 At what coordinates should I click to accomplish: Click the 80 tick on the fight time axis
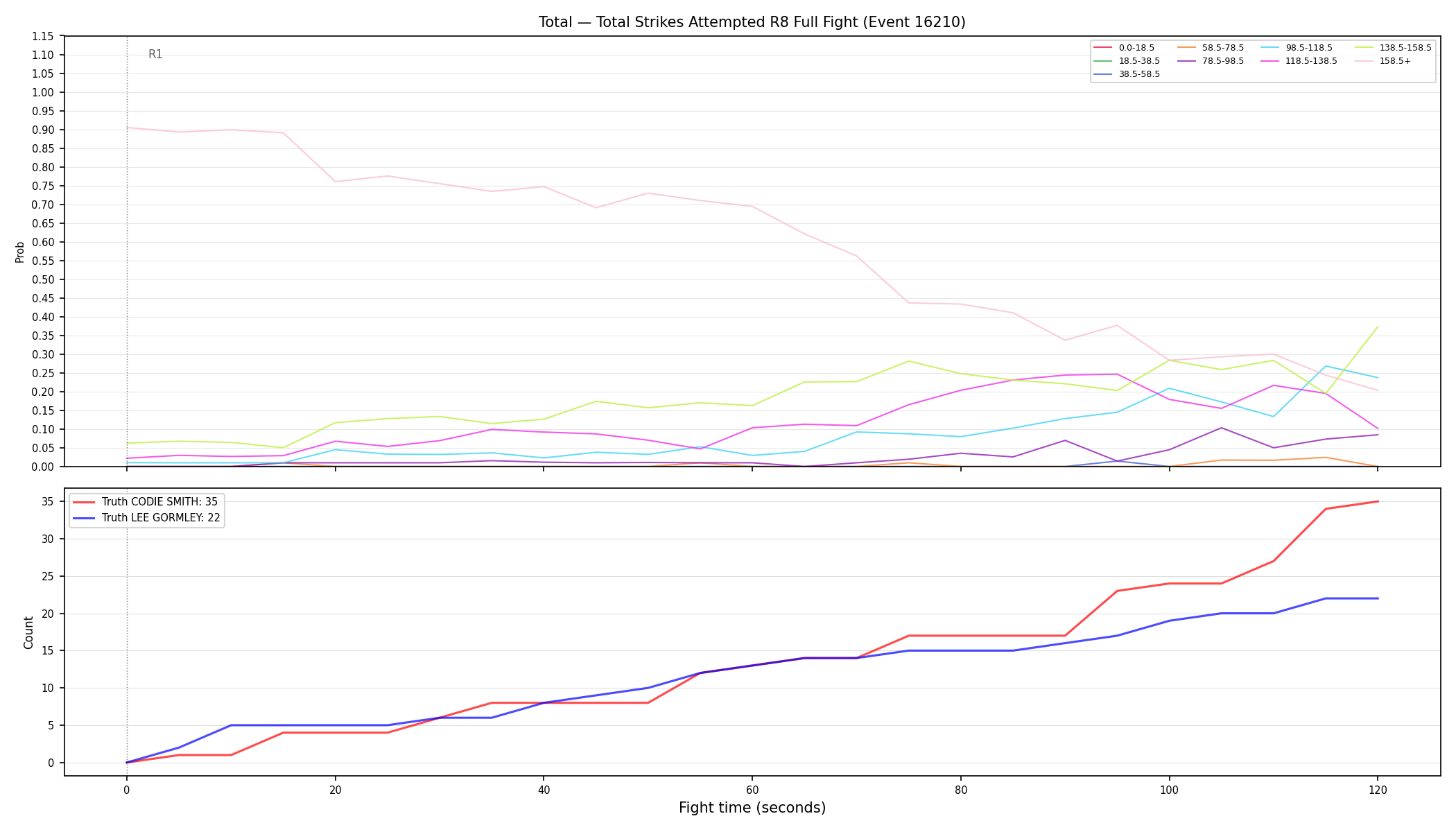tap(961, 789)
